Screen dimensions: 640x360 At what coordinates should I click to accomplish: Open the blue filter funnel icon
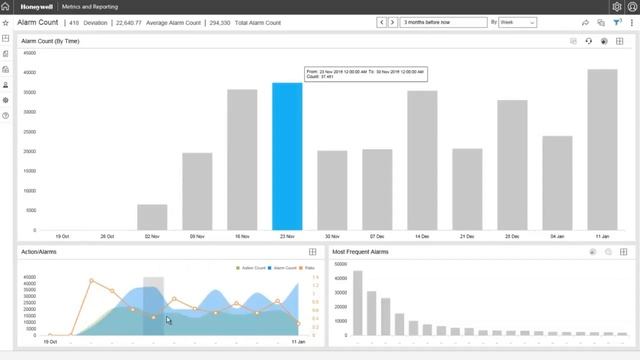617,22
